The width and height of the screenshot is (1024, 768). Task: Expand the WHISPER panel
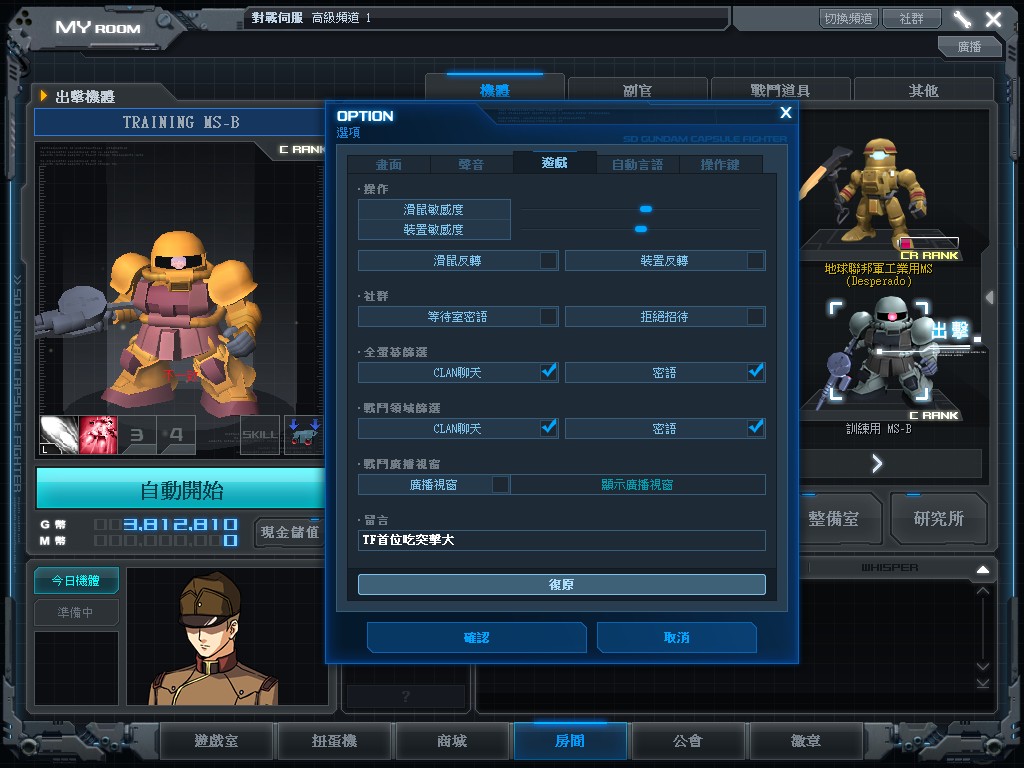(x=982, y=569)
